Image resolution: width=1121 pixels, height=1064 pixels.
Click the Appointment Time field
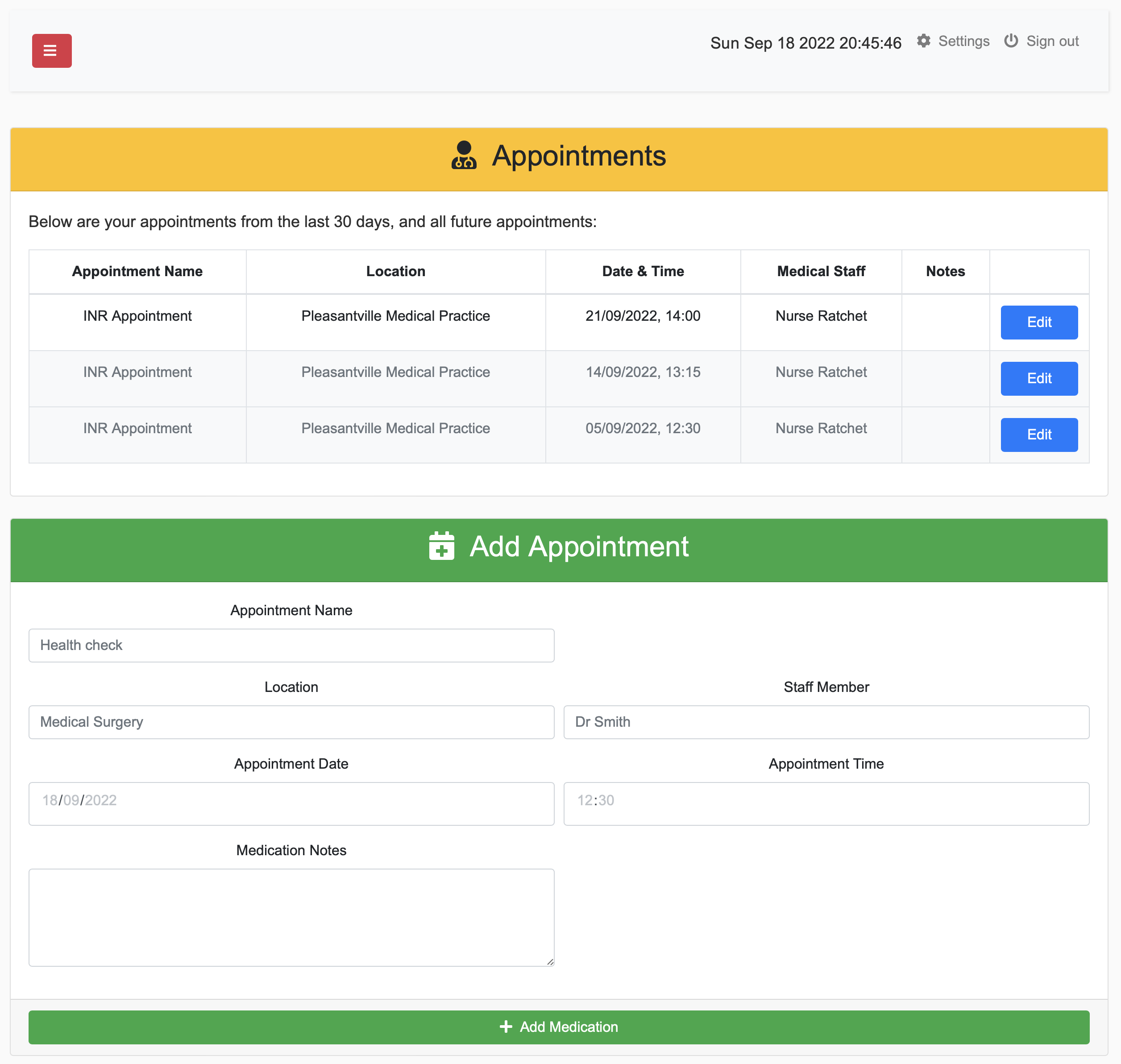(826, 803)
